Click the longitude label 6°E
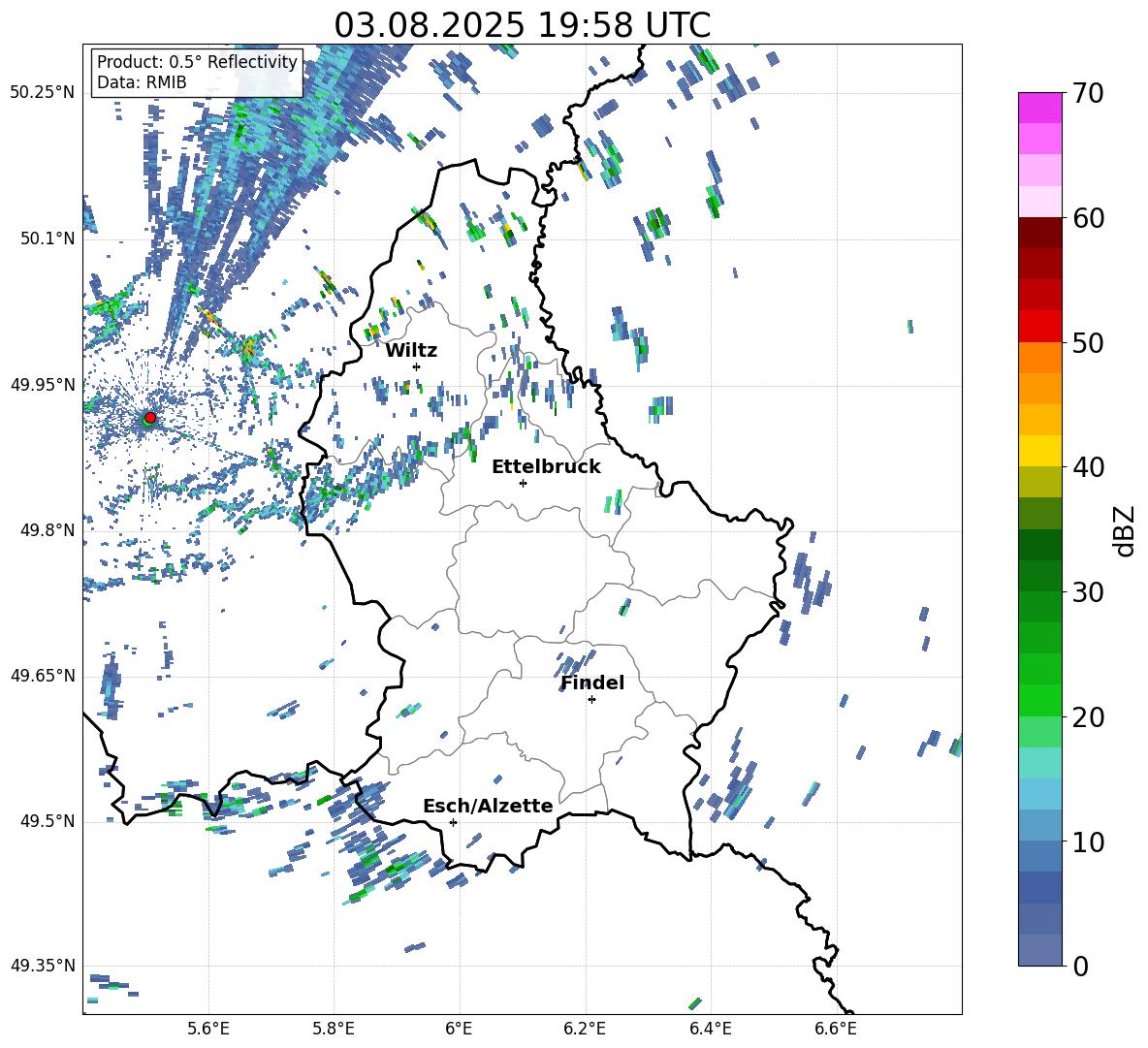This screenshot has width=1148, height=1048. click(x=459, y=1029)
